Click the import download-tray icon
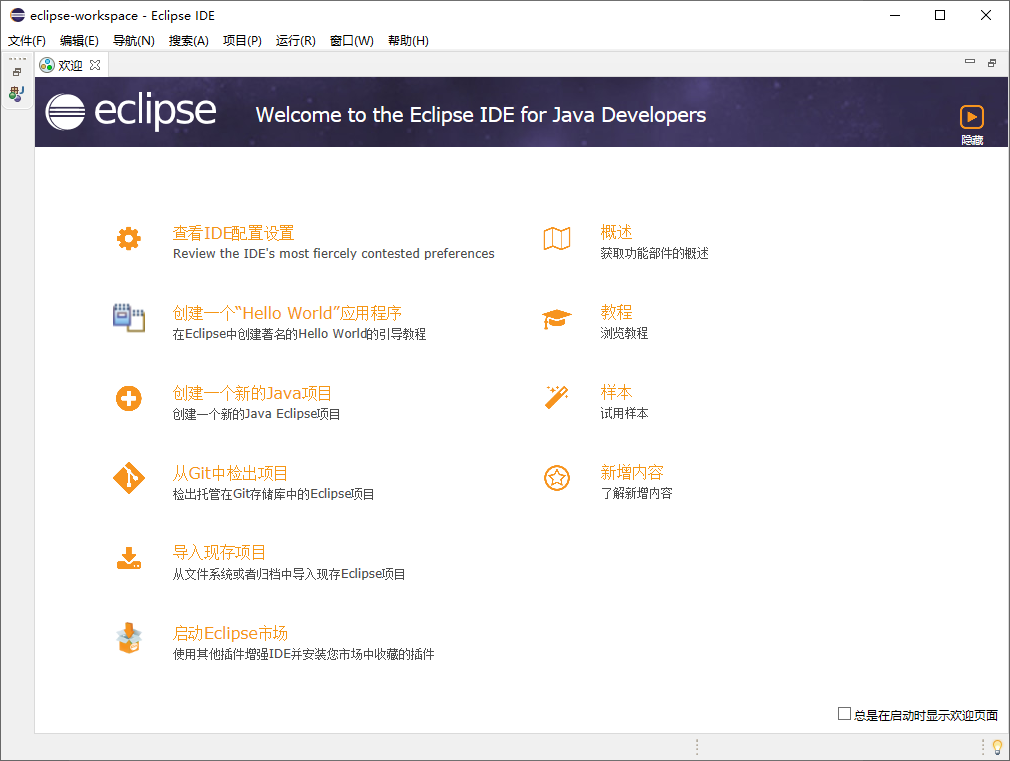Image resolution: width=1010 pixels, height=761 pixels. point(129,558)
